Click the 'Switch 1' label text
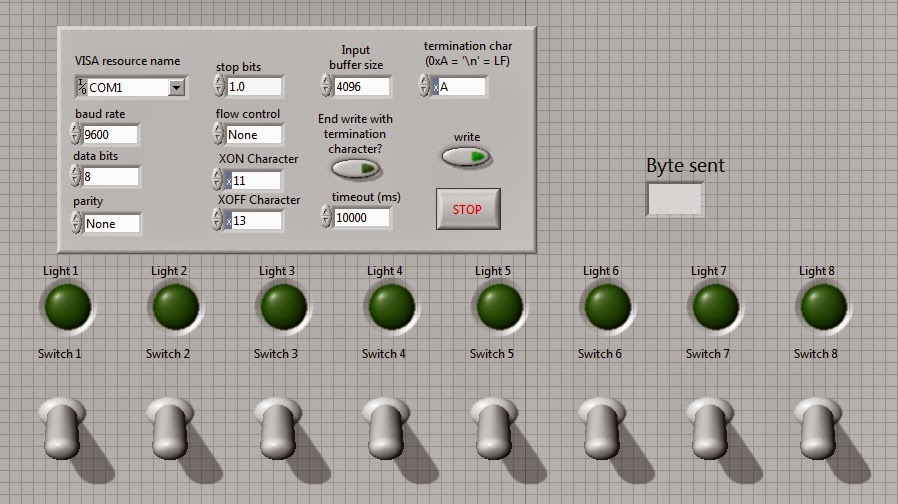The image size is (898, 504). 60,354
